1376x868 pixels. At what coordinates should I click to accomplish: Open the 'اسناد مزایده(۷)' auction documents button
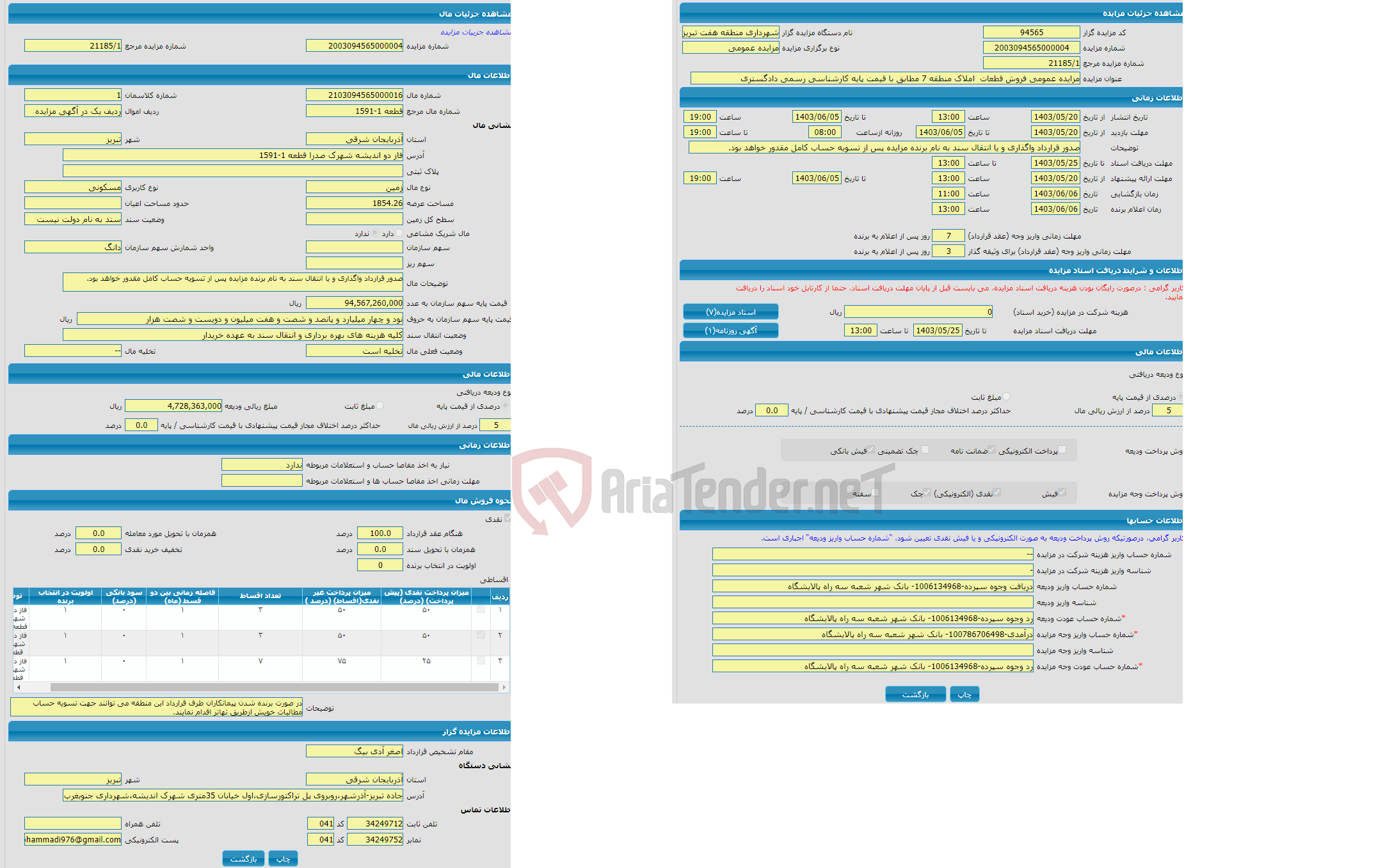[x=731, y=312]
